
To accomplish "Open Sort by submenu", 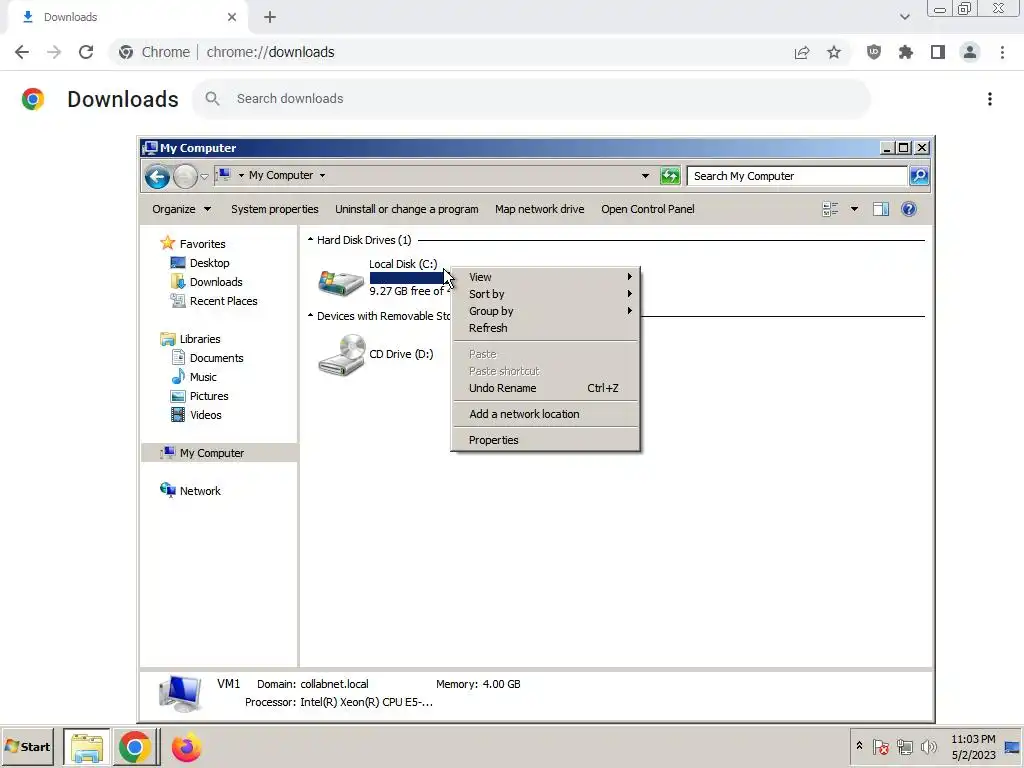I will [545, 294].
